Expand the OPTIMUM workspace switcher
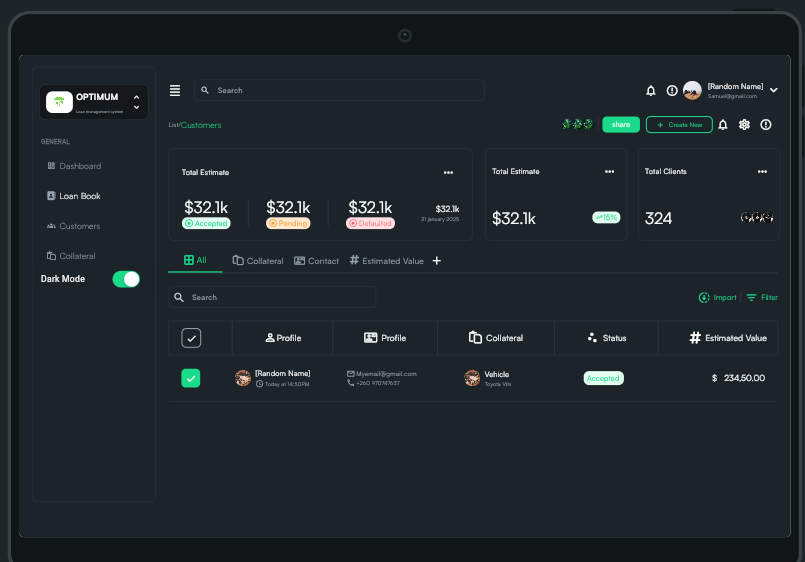This screenshot has height=562, width=805. [x=136, y=102]
